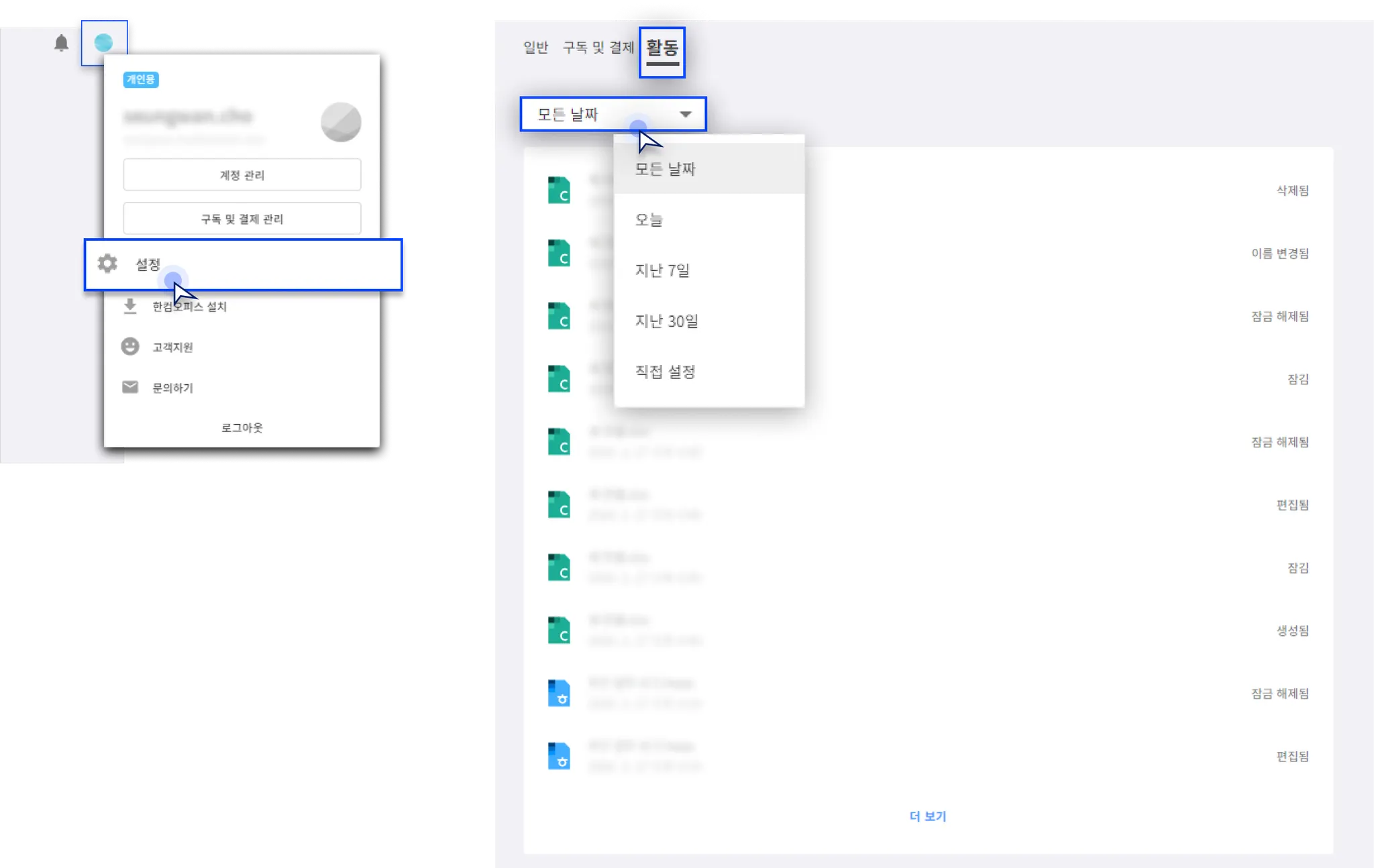Screen dimensions: 1374x868
Task: Click the notification bell icon
Action: [61, 43]
